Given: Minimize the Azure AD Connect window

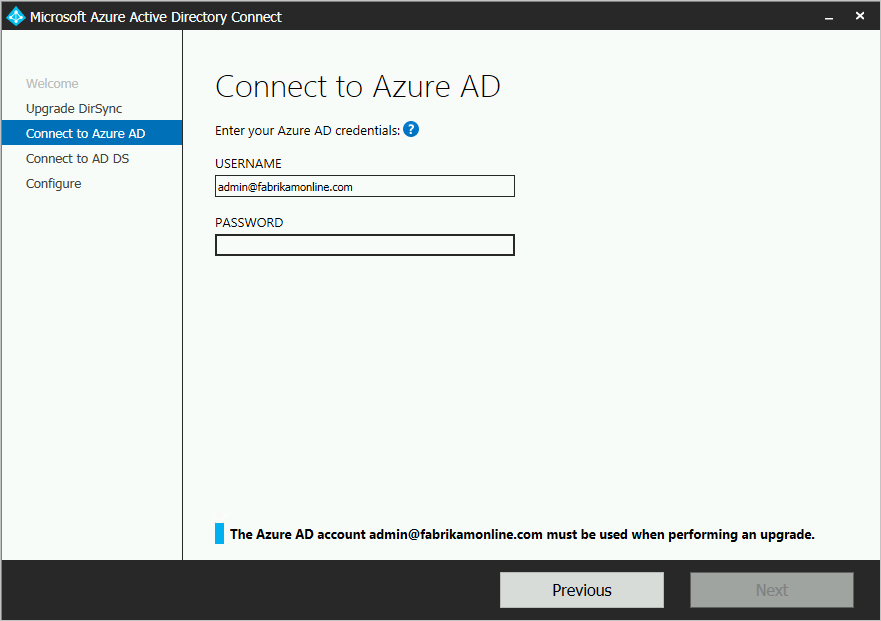Looking at the screenshot, I should click(x=828, y=16).
